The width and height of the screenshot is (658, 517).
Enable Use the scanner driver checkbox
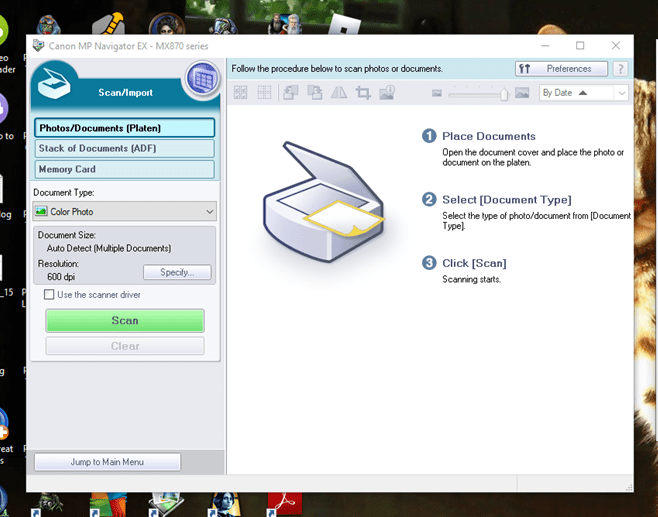click(x=49, y=295)
